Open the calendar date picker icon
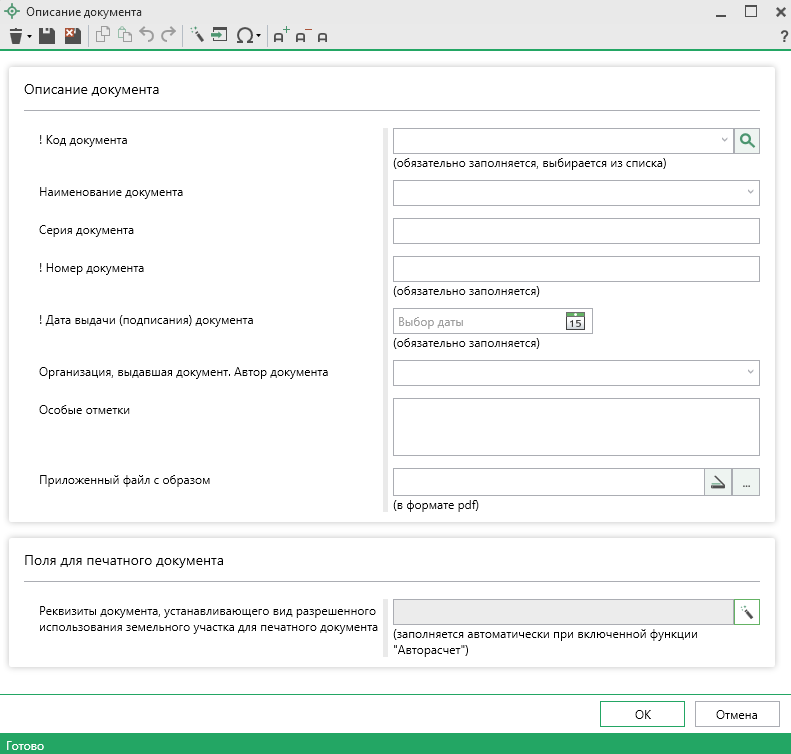The image size is (791, 754). coord(575,321)
